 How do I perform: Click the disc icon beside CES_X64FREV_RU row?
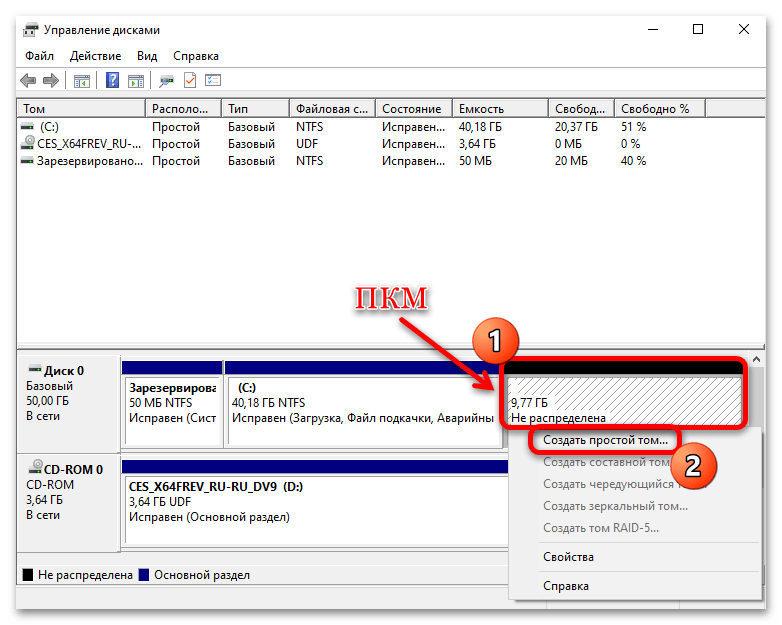pos(27,143)
